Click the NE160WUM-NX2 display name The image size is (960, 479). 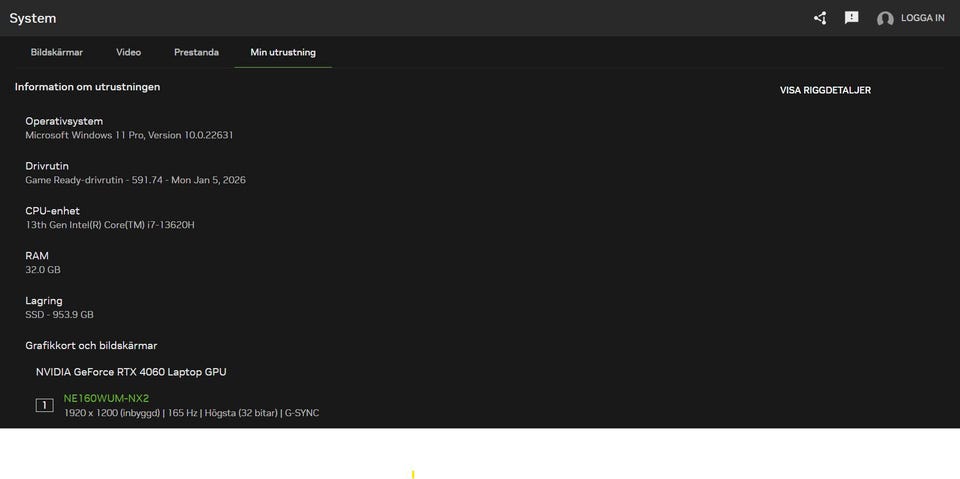[x=107, y=398]
